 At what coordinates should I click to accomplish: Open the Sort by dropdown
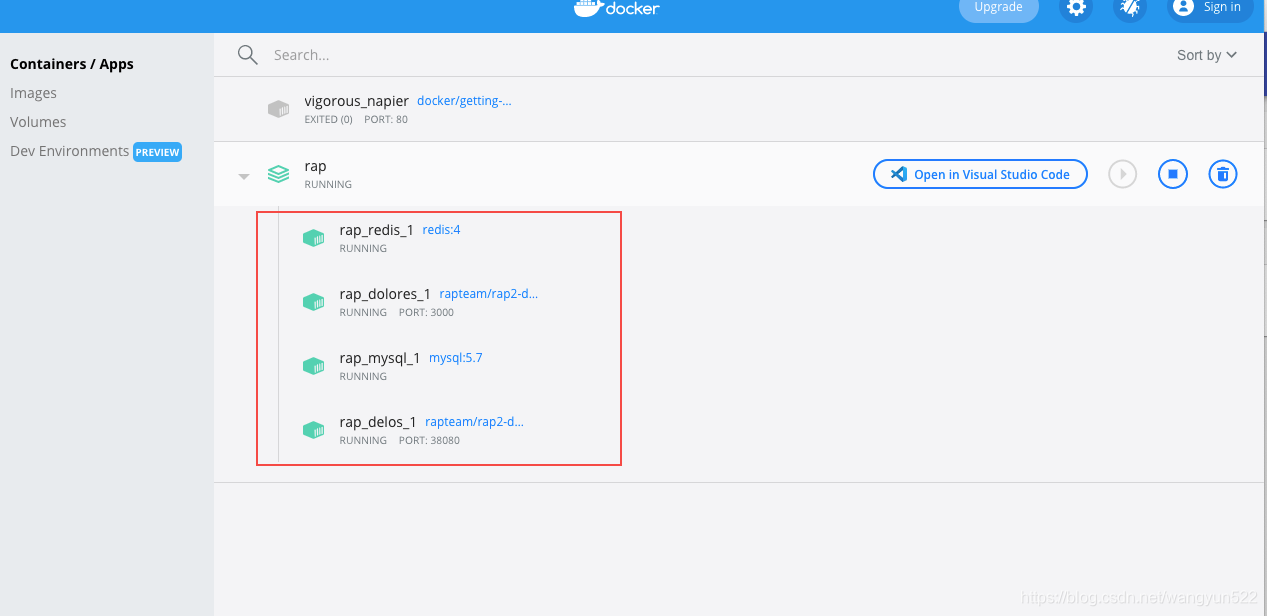[1207, 55]
